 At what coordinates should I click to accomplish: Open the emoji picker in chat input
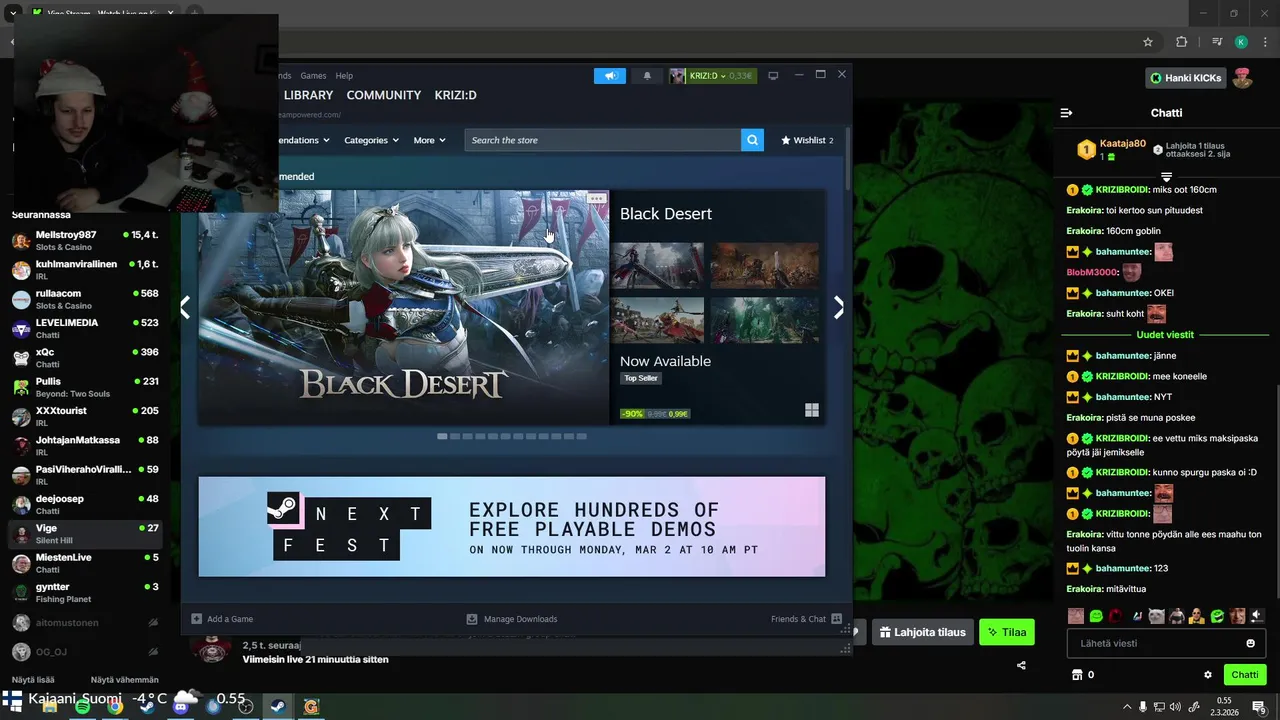click(1250, 643)
